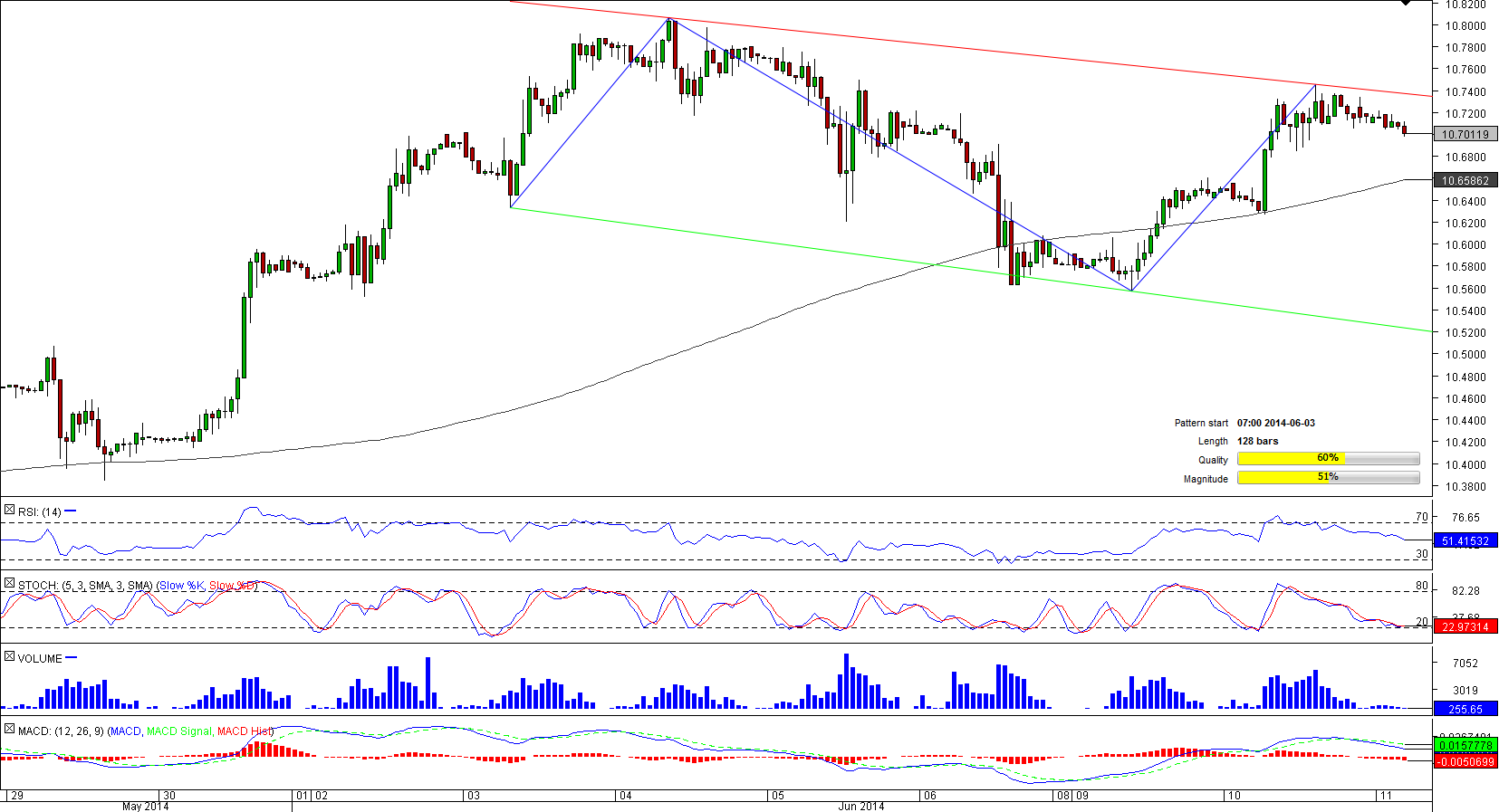Close the RSI indicator panel
The image size is (1499, 812).
coord(9,511)
